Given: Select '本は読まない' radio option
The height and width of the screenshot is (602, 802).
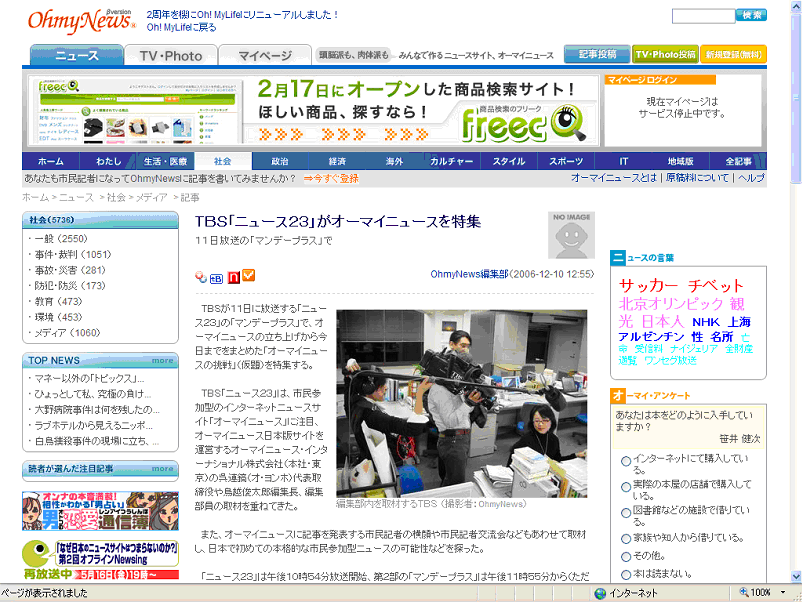Looking at the screenshot, I should (x=626, y=574).
